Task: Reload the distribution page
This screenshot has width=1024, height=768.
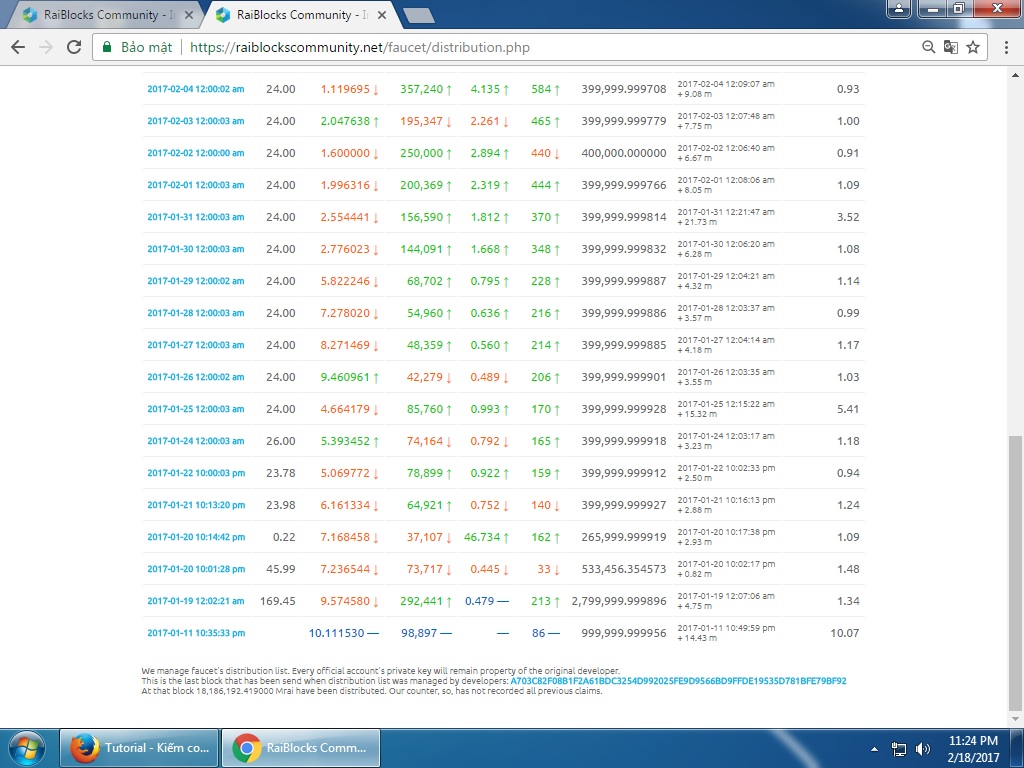Action: tap(73, 47)
